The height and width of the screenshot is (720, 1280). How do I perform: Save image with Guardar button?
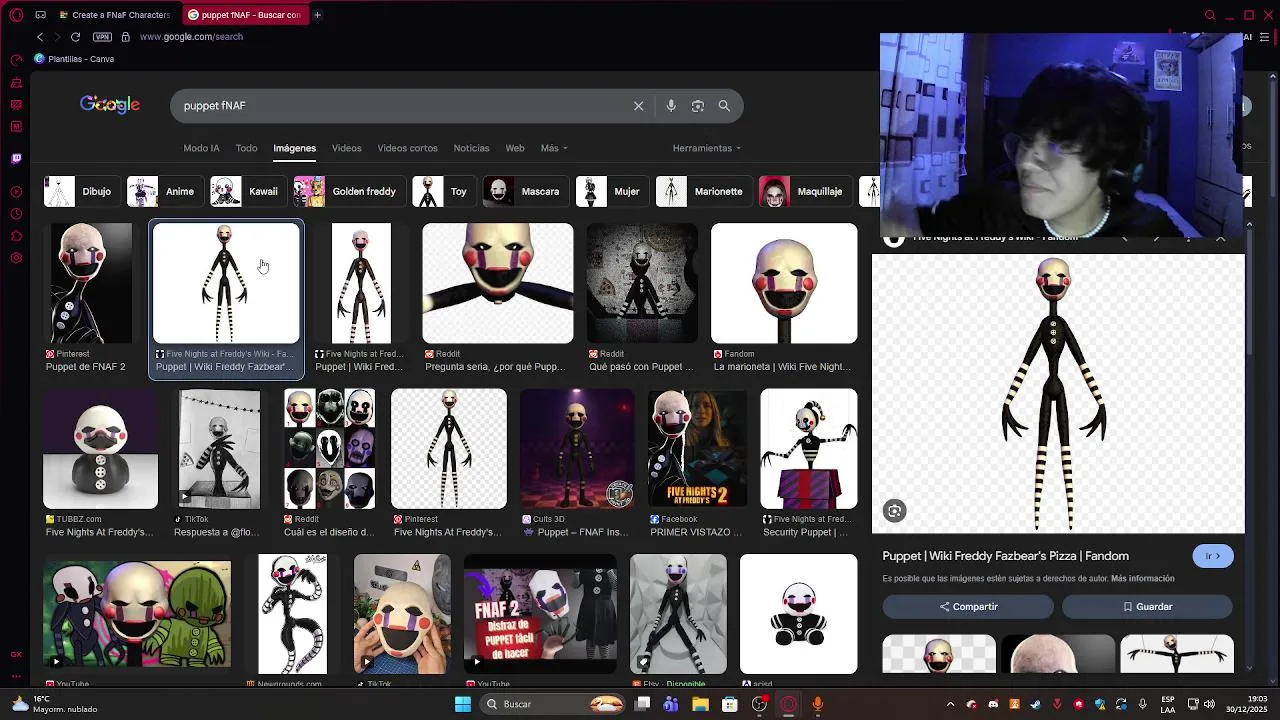tap(1147, 607)
